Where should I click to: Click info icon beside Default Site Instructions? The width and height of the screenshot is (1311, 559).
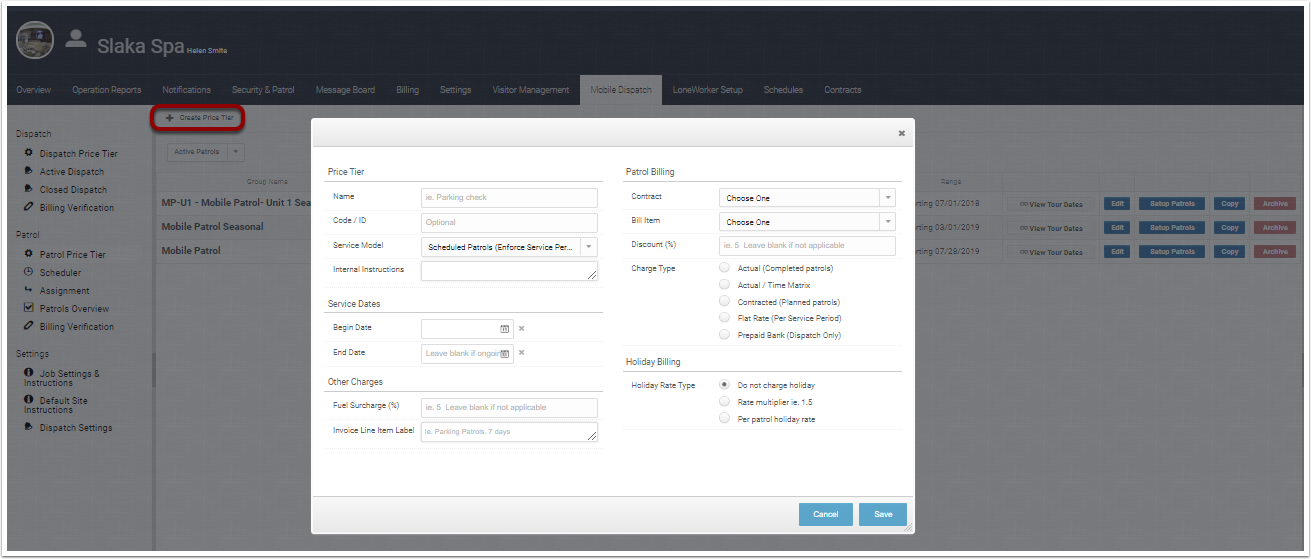coord(29,400)
